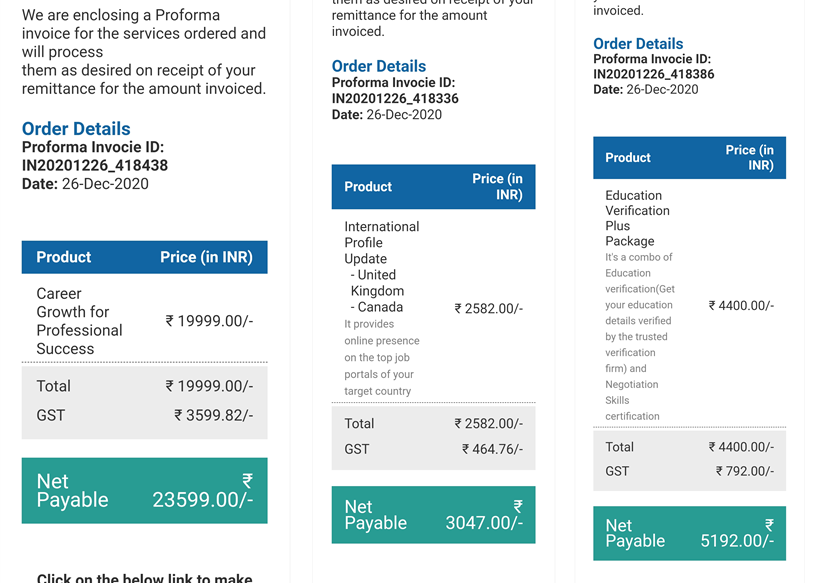The image size is (821, 583).
Task: Click the Net Payable 5192.00 green box
Action: (x=689, y=533)
